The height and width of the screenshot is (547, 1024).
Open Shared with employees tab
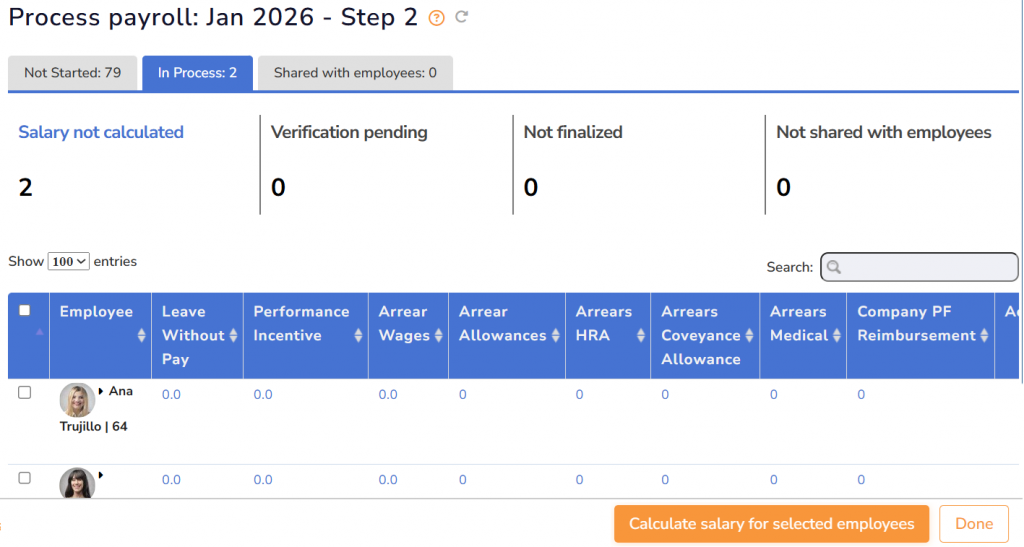[x=355, y=73]
